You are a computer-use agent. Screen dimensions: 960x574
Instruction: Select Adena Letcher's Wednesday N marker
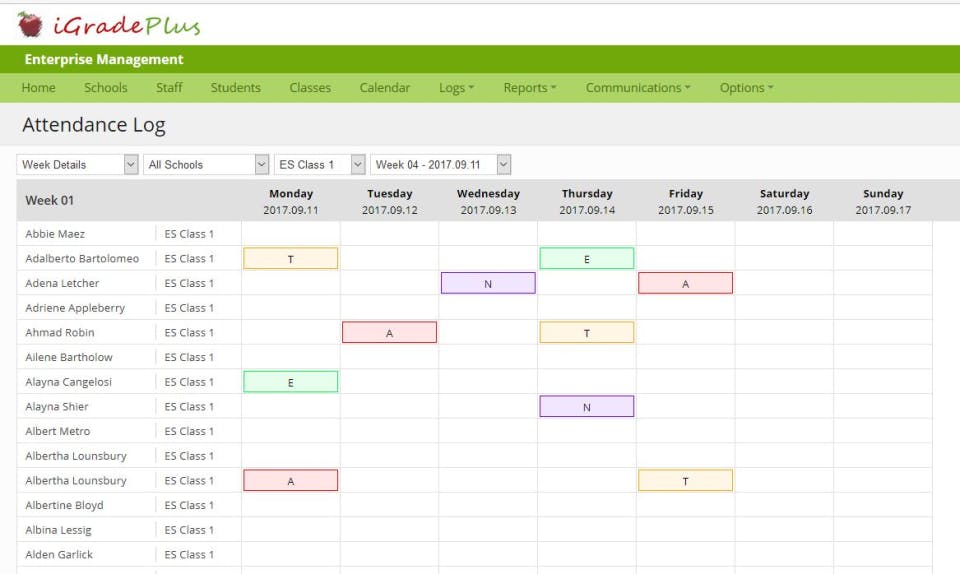click(x=488, y=283)
